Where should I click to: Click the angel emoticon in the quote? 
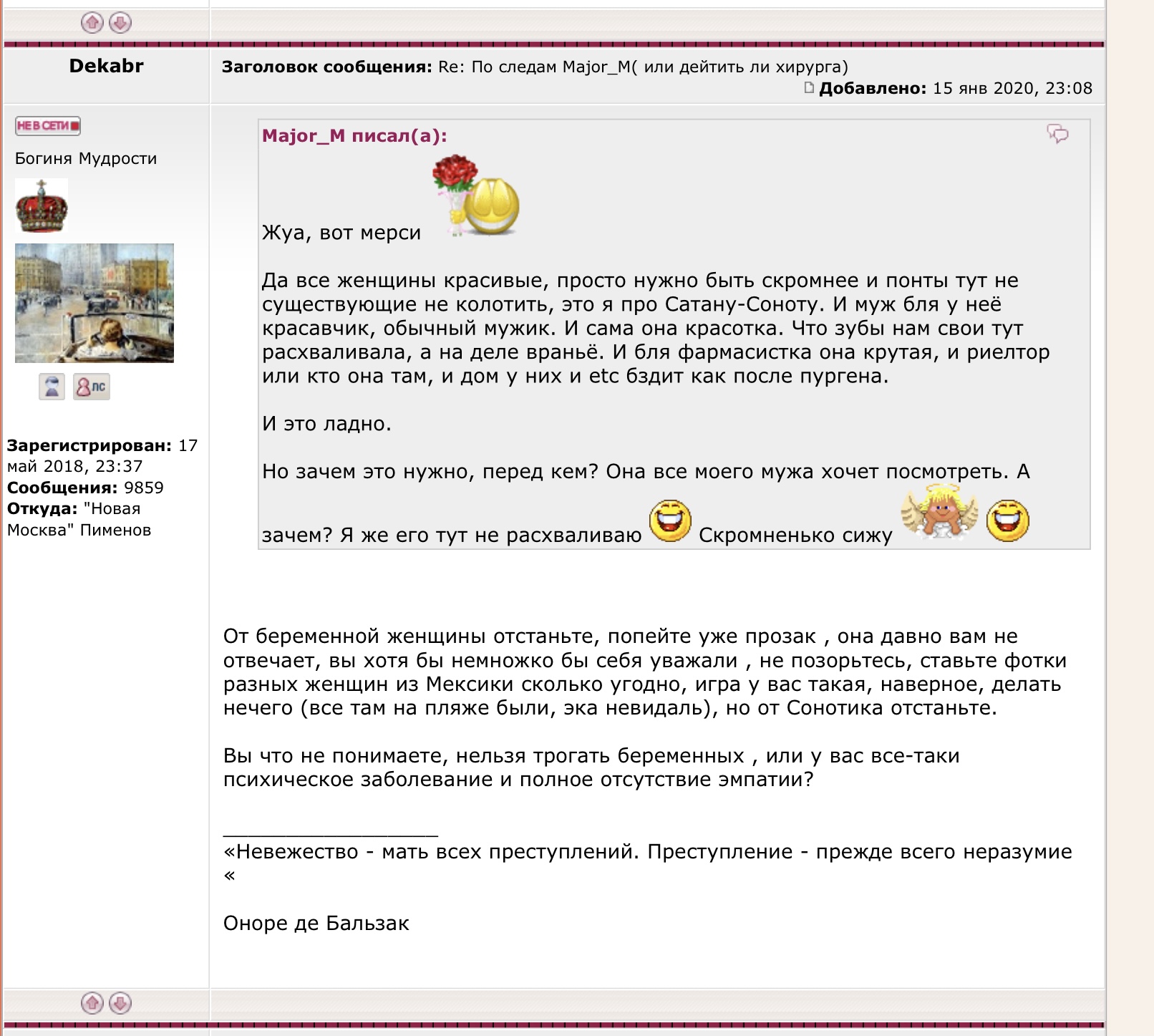(939, 513)
